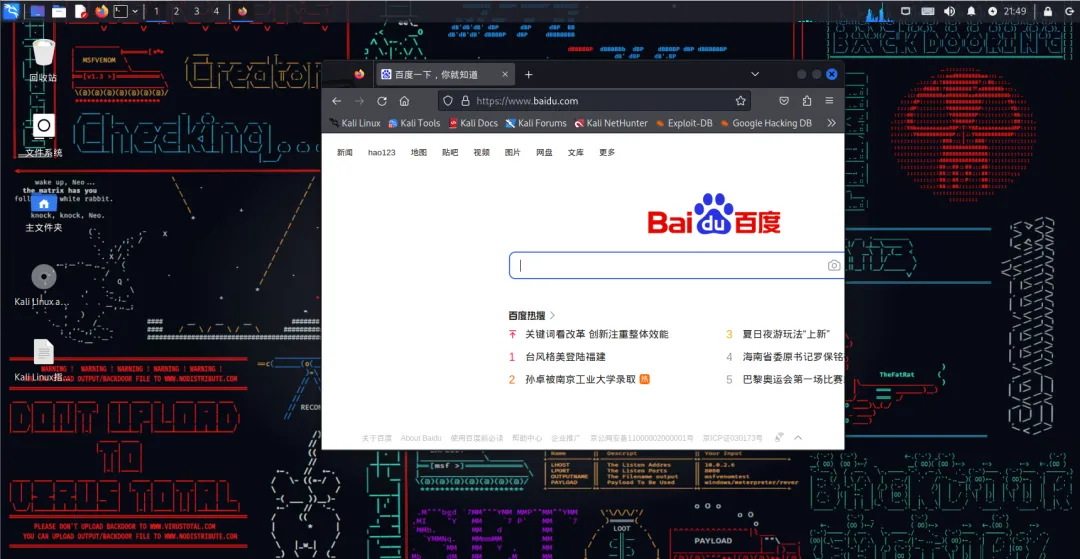Close the 百度一下 browser tab
Image resolution: width=1080 pixels, height=559 pixels.
(x=505, y=74)
